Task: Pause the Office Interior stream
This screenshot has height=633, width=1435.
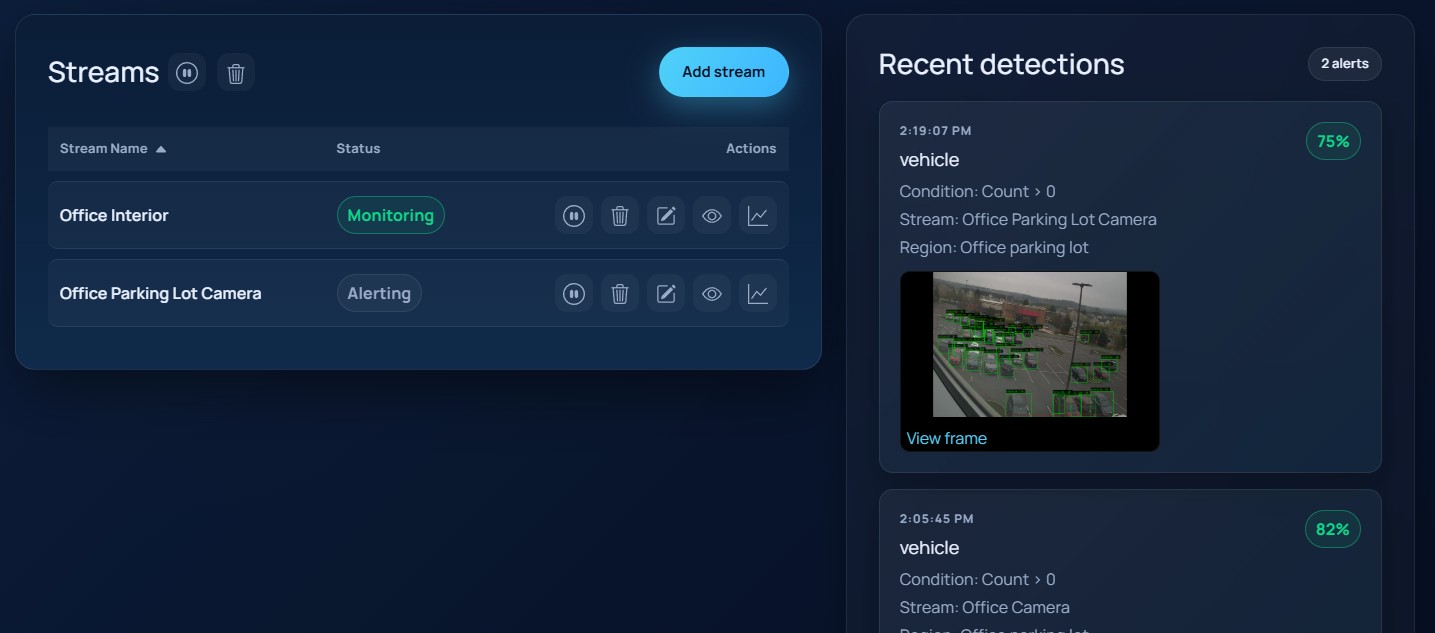Action: click(573, 215)
